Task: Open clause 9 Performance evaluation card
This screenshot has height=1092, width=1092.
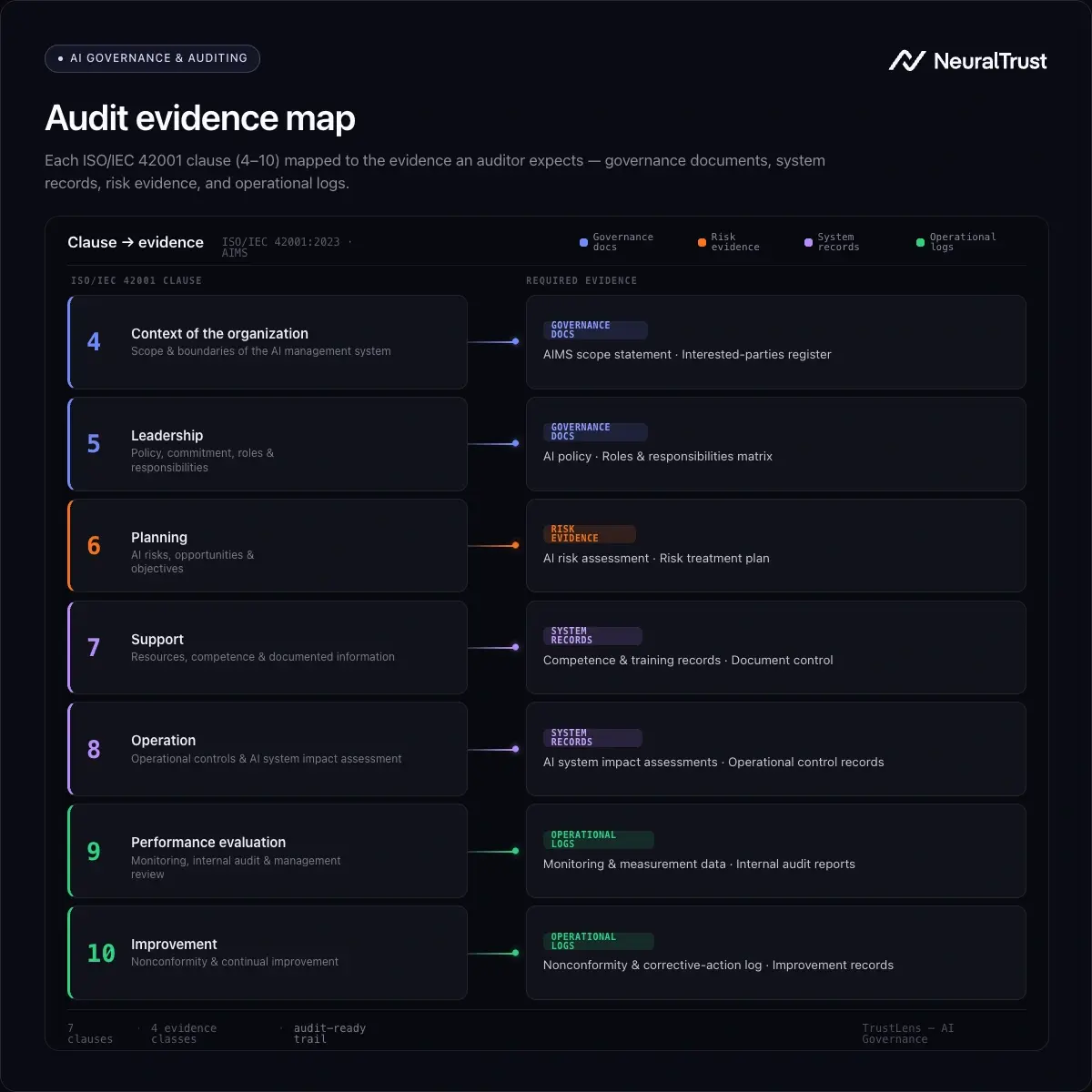Action: [268, 851]
